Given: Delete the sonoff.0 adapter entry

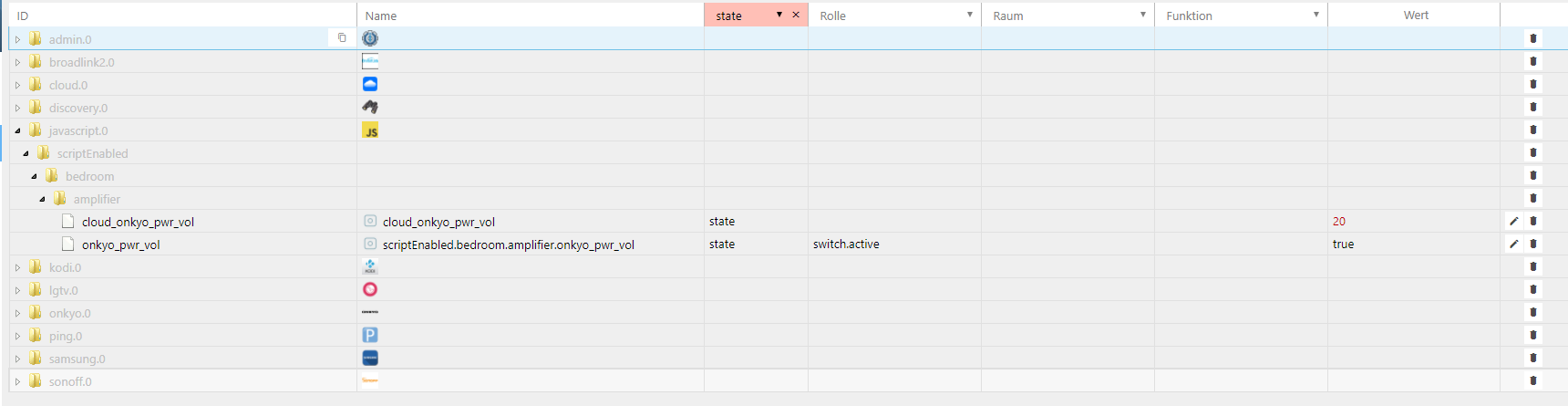Looking at the screenshot, I should point(1533,380).
